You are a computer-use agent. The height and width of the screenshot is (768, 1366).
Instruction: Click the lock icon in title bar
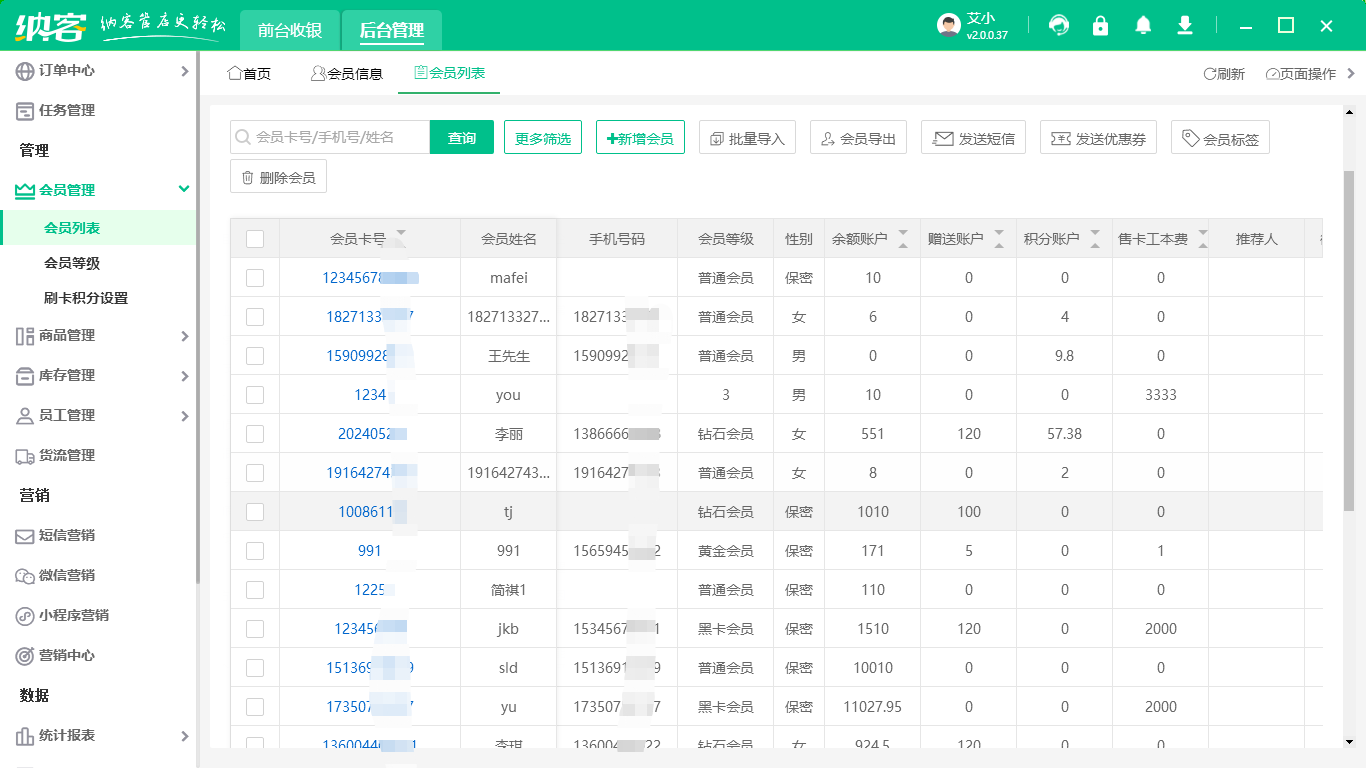1101,25
